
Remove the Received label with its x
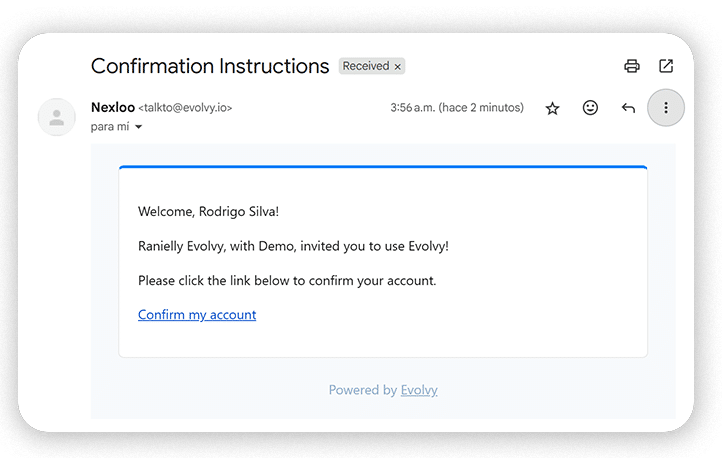click(x=398, y=67)
